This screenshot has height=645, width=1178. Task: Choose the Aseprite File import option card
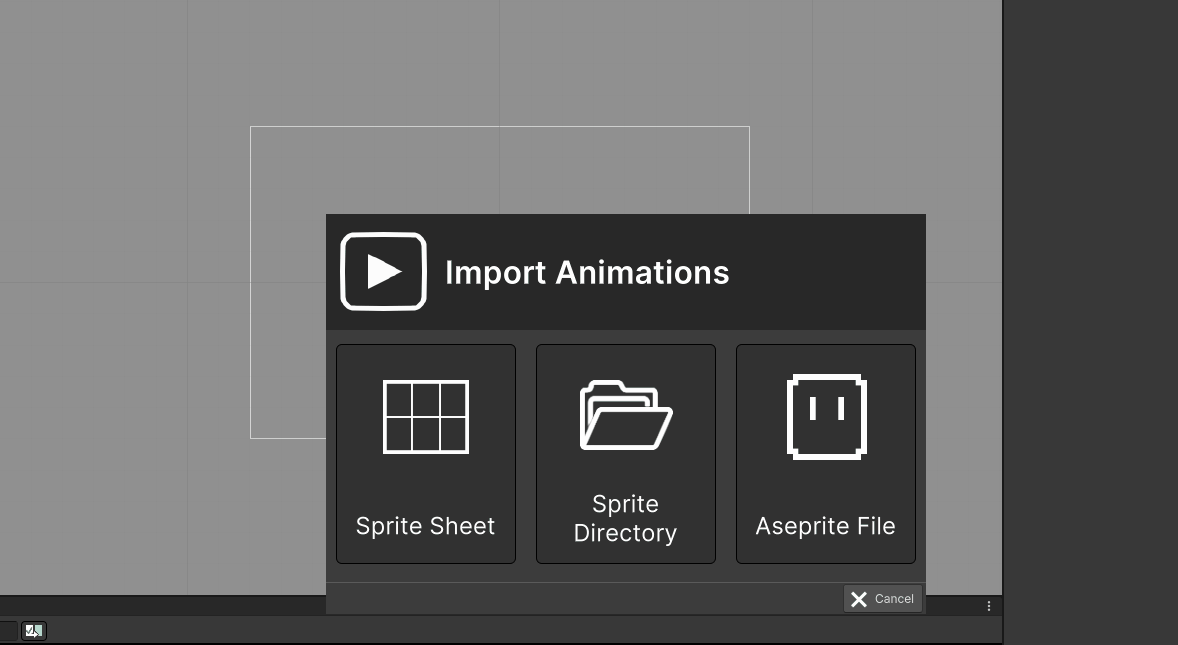[x=826, y=454]
